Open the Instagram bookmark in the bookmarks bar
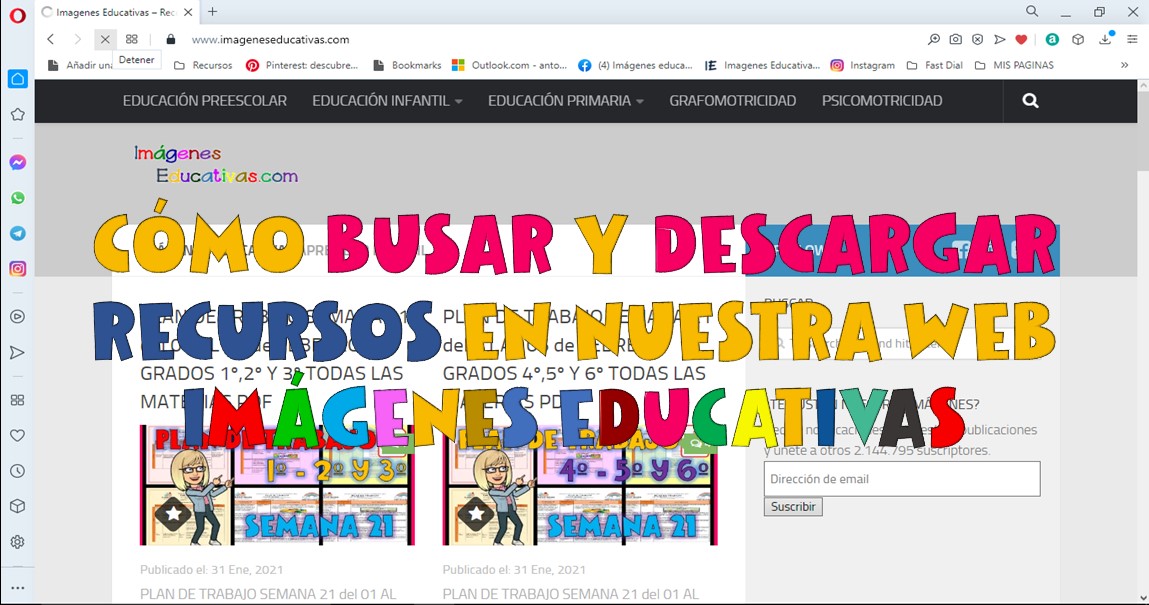This screenshot has width=1149, height=605. click(x=862, y=65)
